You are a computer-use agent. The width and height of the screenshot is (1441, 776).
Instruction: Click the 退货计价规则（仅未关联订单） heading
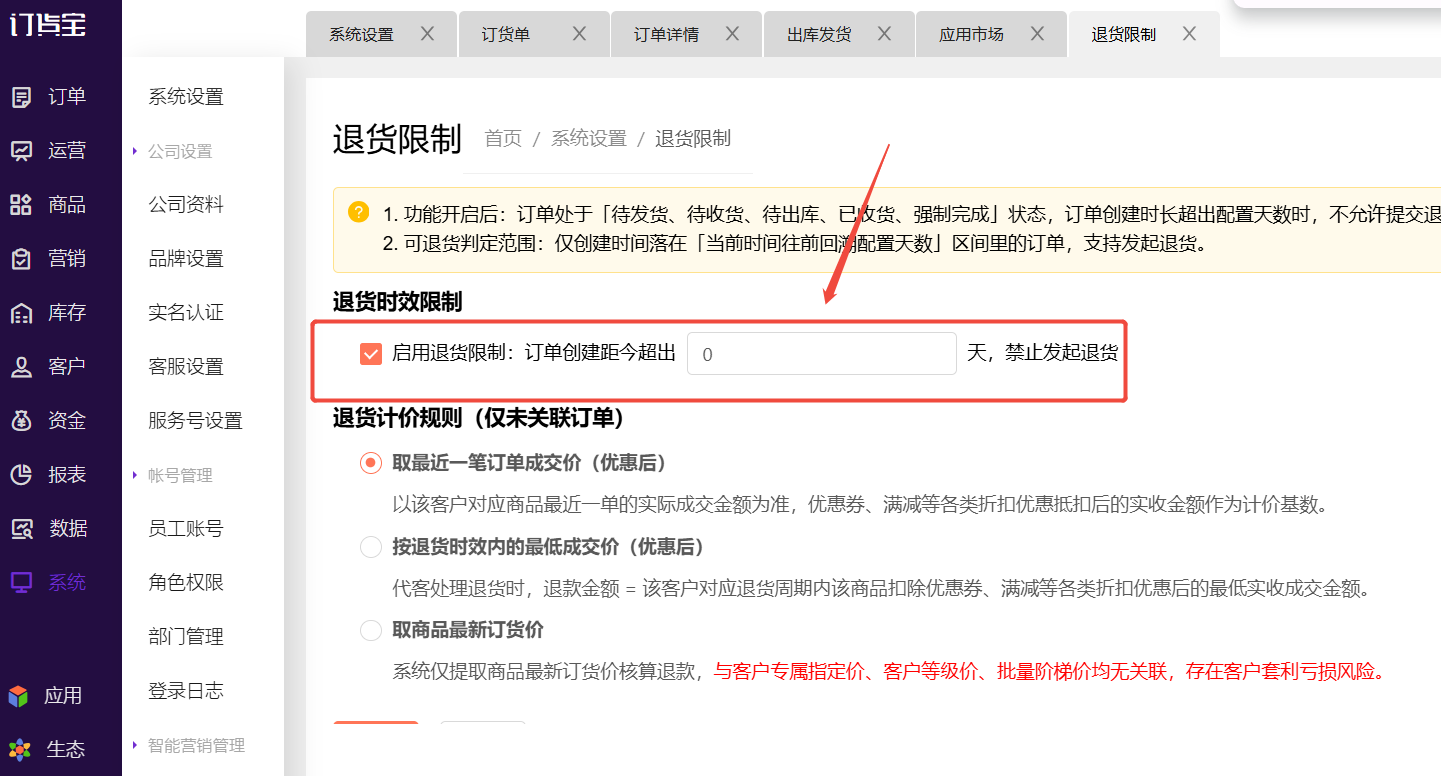click(480, 418)
